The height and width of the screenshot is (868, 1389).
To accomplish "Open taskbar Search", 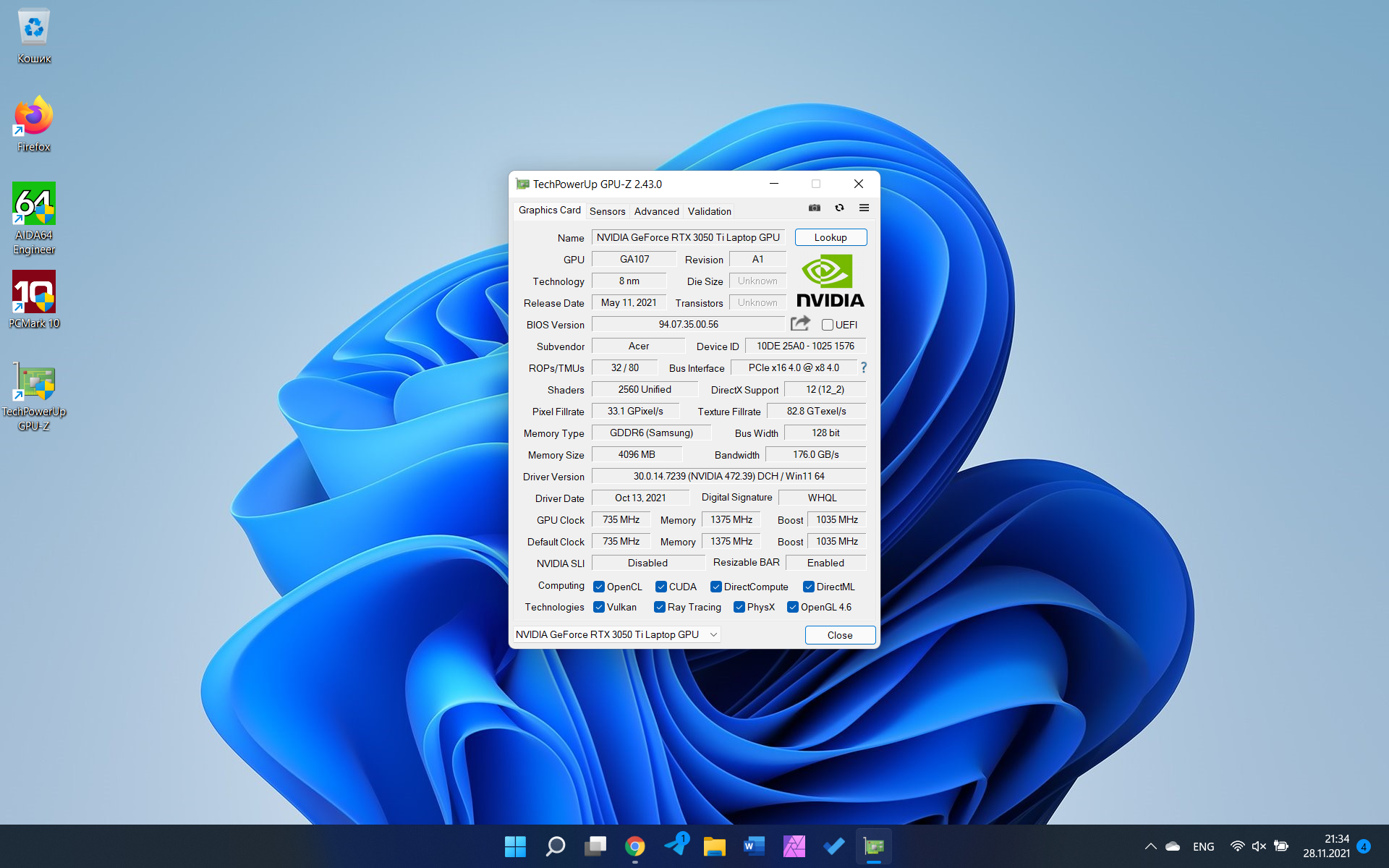I will 555,846.
